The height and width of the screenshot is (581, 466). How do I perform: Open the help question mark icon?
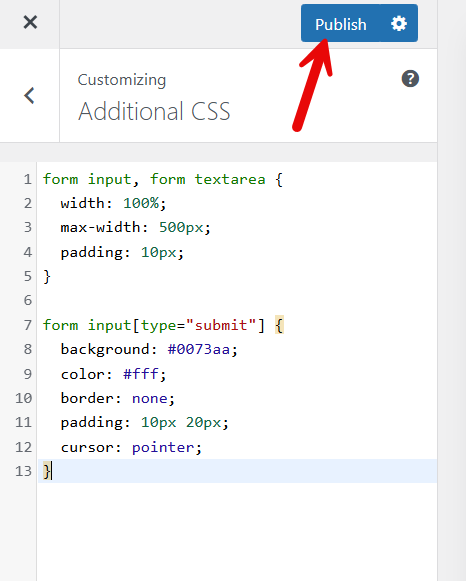[410, 79]
